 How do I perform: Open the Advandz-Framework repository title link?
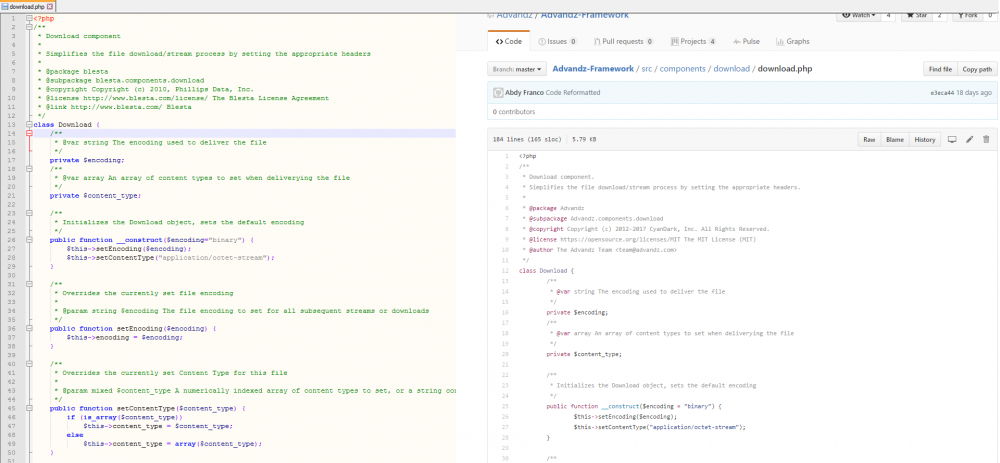point(585,15)
